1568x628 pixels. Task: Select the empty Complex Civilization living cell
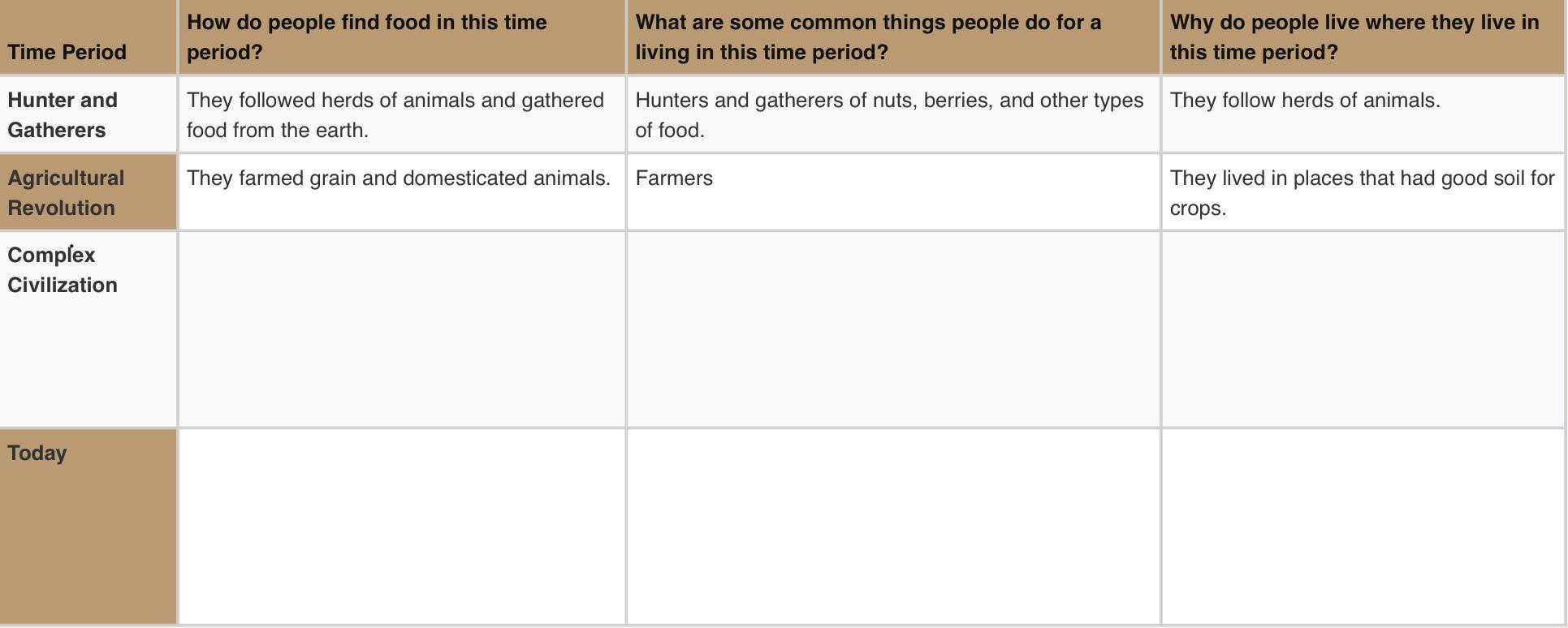point(893,329)
